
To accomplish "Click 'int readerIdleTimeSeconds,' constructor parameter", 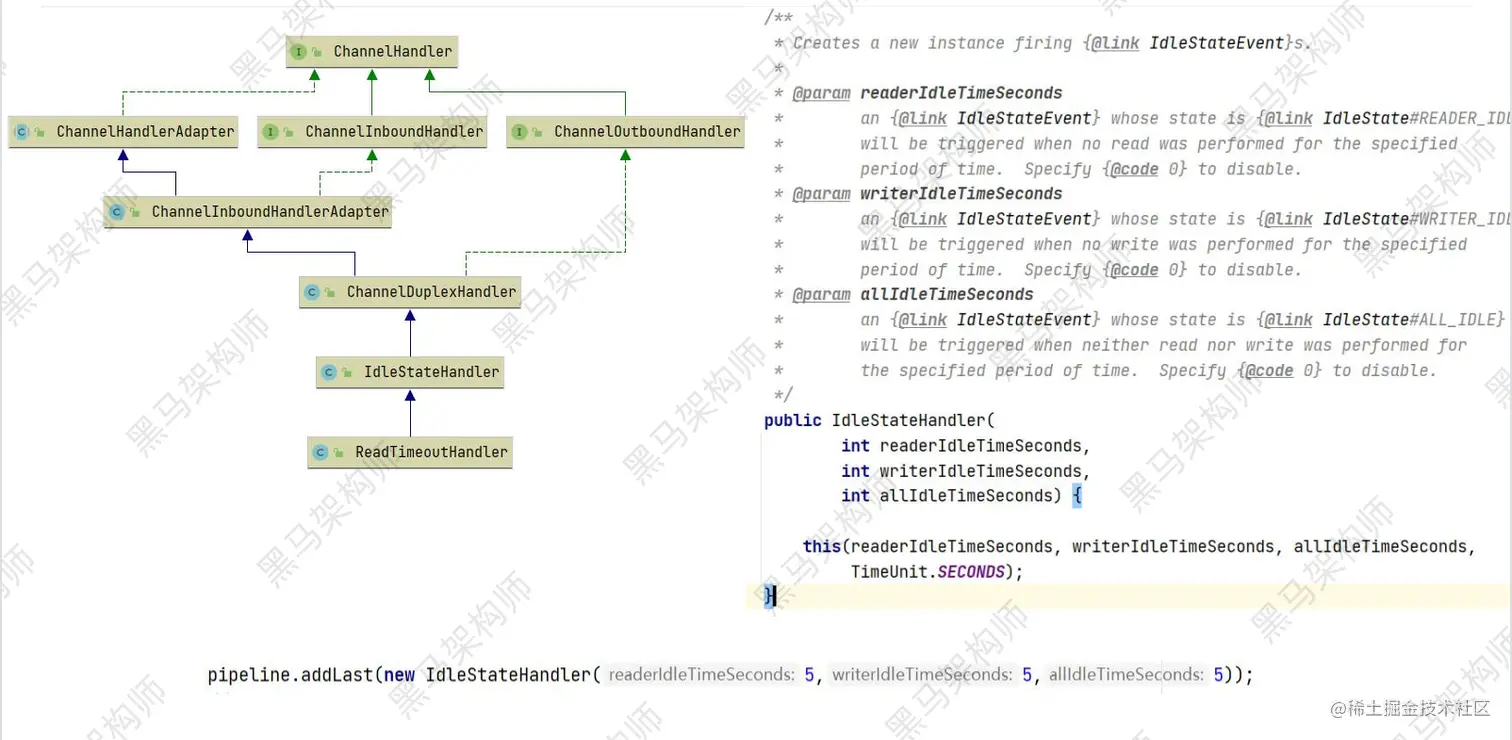I will coord(966,446).
